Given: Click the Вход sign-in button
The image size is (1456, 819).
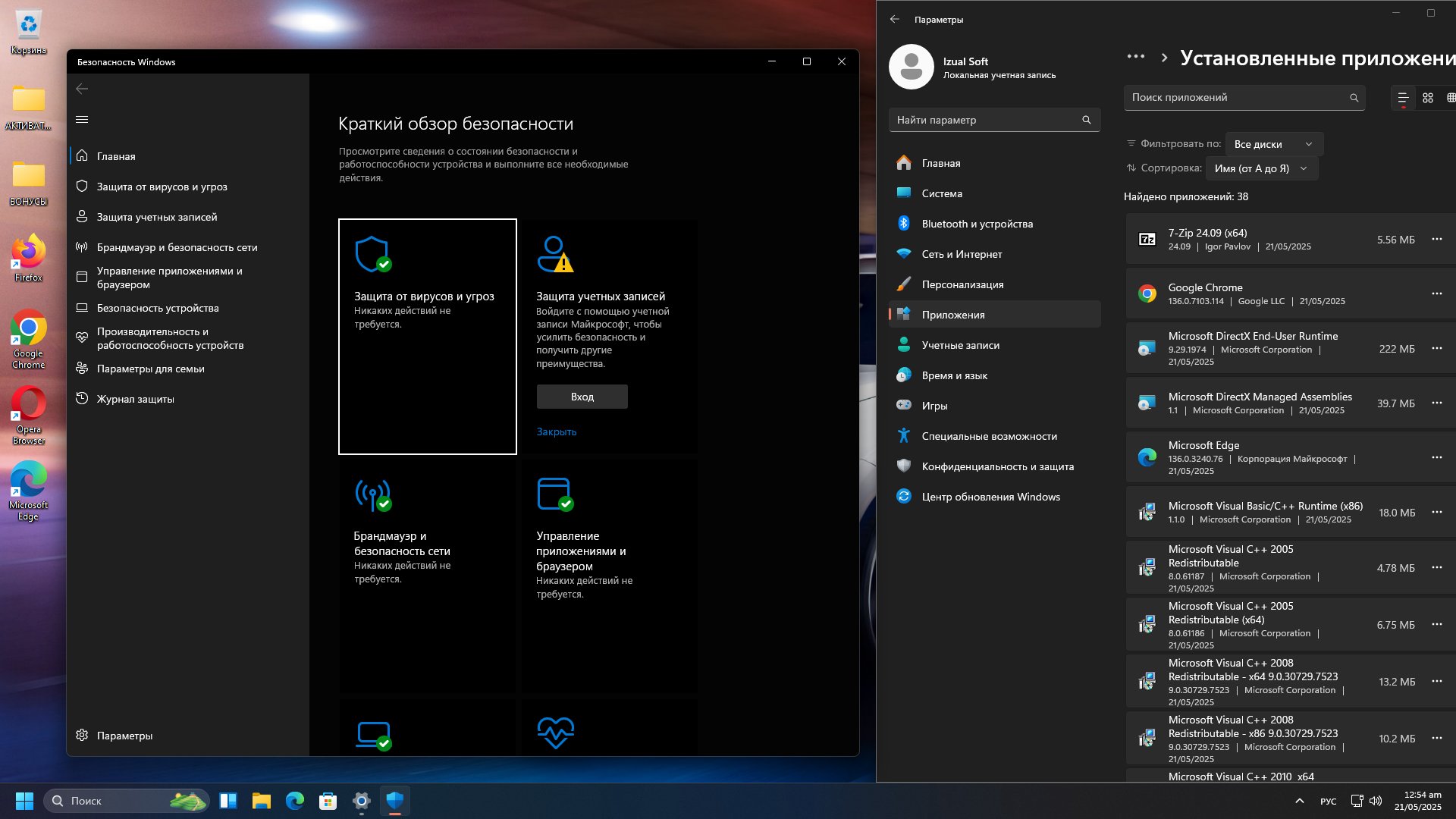Looking at the screenshot, I should [x=582, y=397].
